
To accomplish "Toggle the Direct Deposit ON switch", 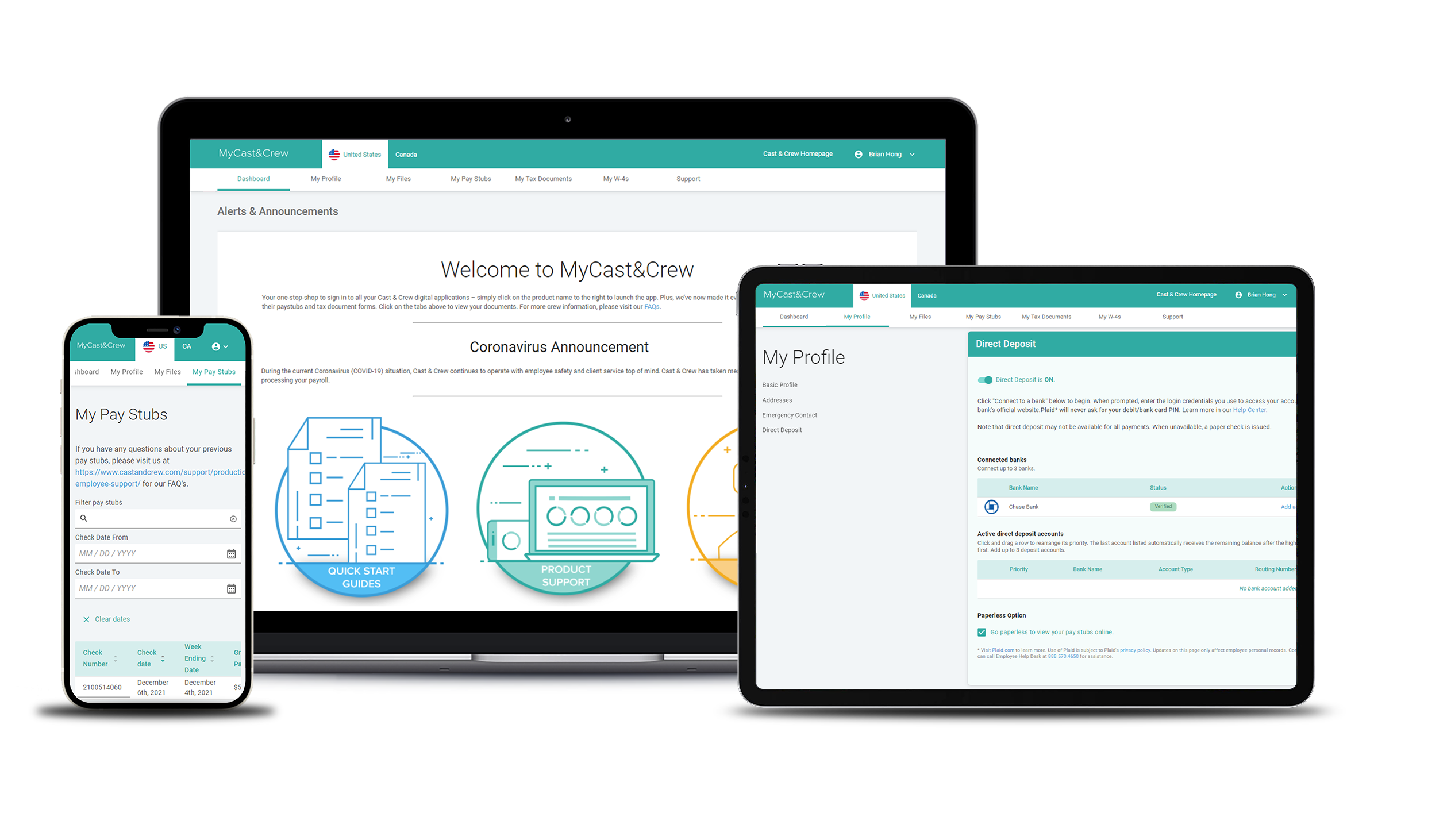I will point(984,379).
